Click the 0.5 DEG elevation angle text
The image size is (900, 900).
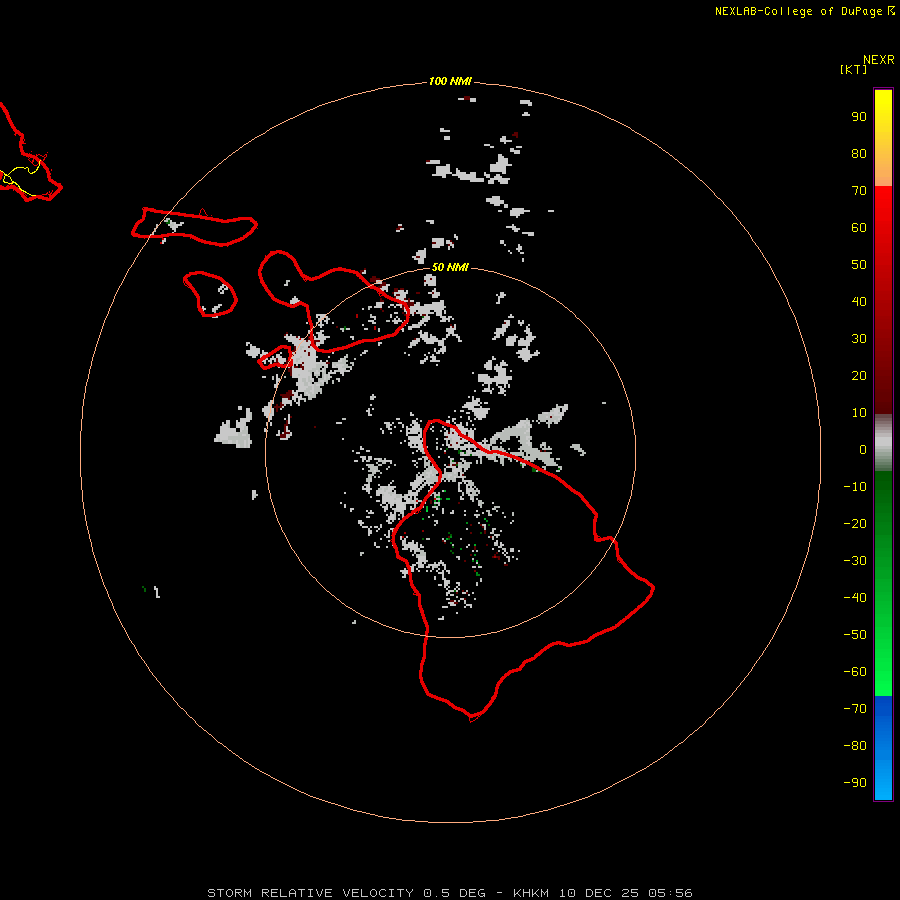(x=454, y=893)
